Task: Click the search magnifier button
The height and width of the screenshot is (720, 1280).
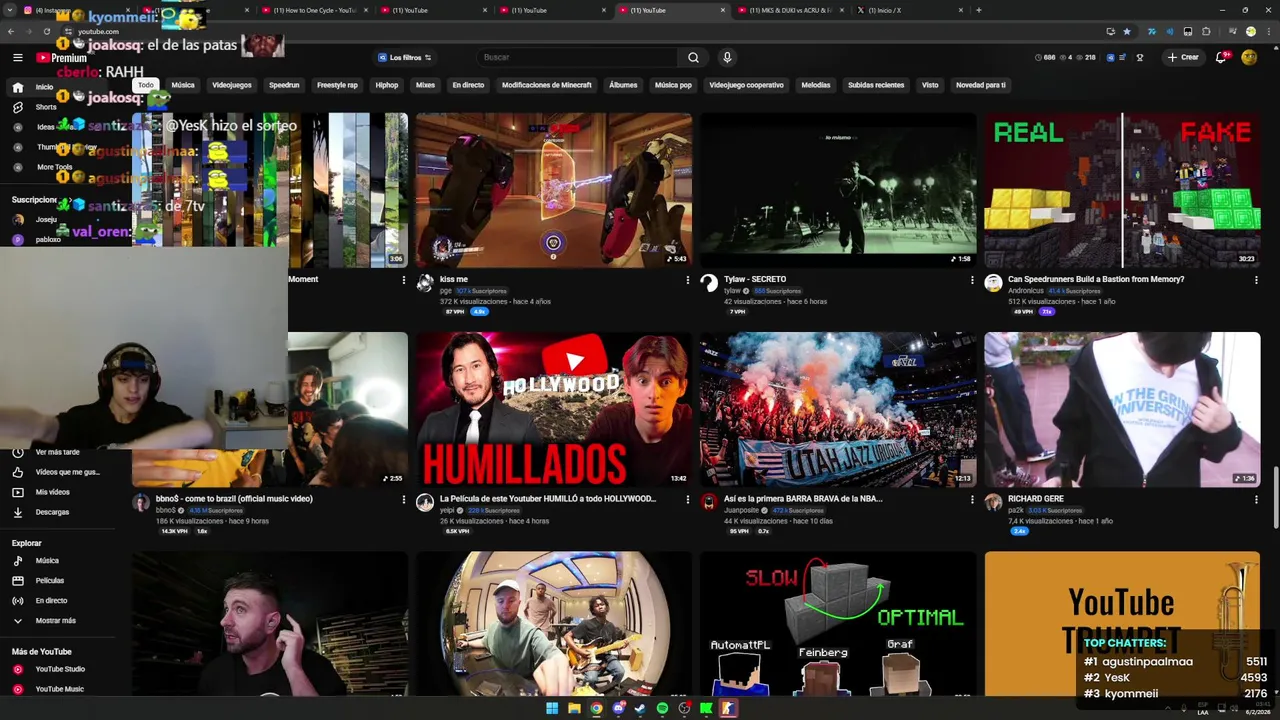Action: pos(693,57)
